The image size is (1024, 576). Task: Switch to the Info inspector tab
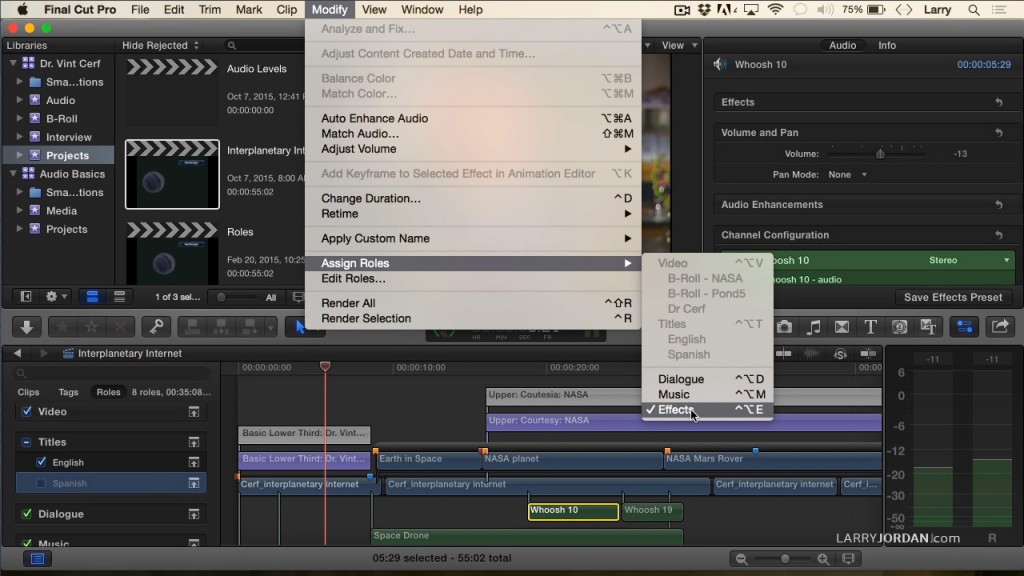(x=887, y=45)
